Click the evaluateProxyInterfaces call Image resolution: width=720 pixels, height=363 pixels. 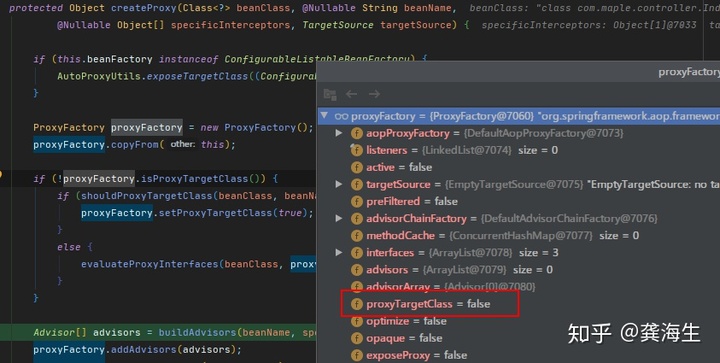coord(150,264)
